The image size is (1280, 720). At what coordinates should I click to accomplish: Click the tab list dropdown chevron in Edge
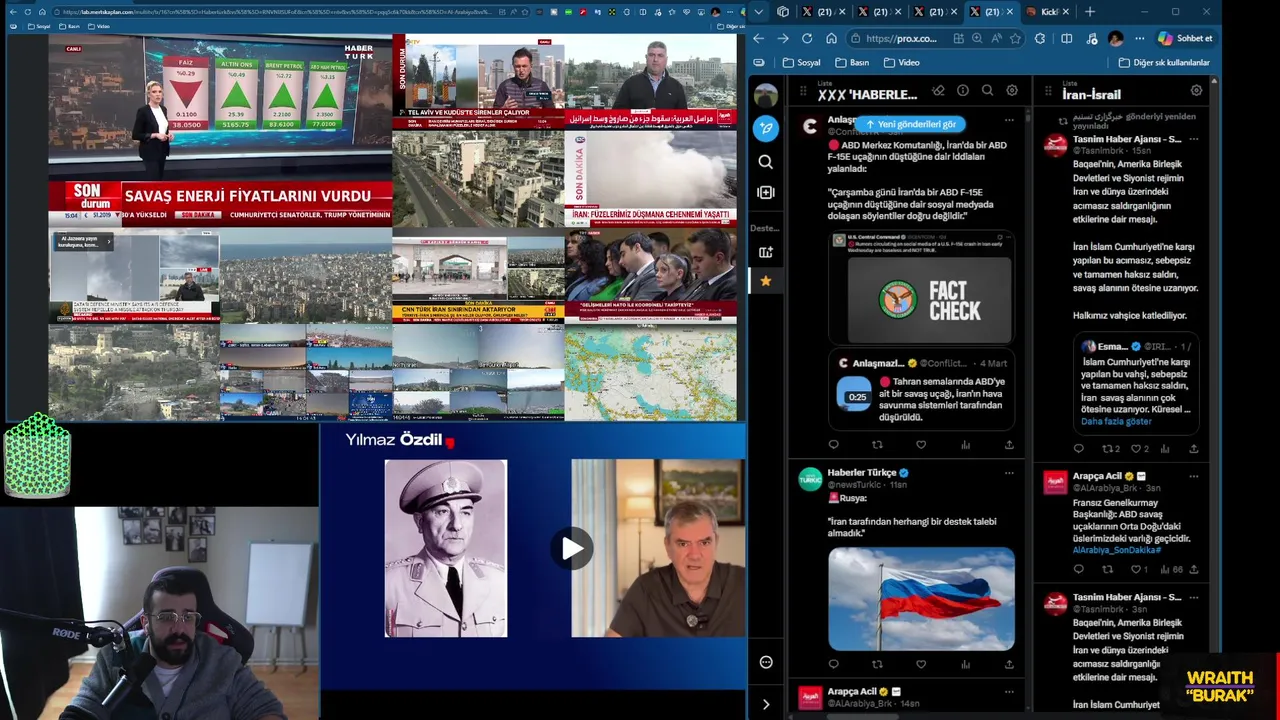(x=759, y=12)
